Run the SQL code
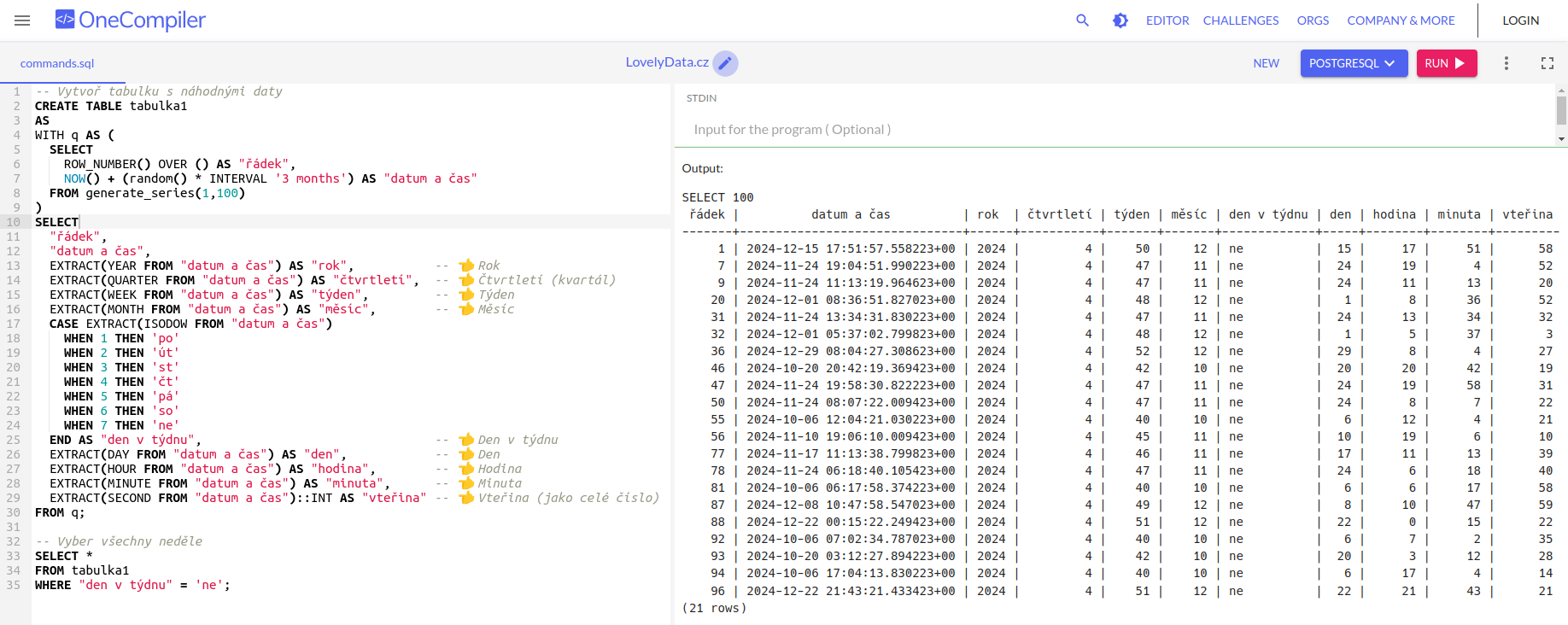Image resolution: width=1568 pixels, height=625 pixels. coord(1446,63)
